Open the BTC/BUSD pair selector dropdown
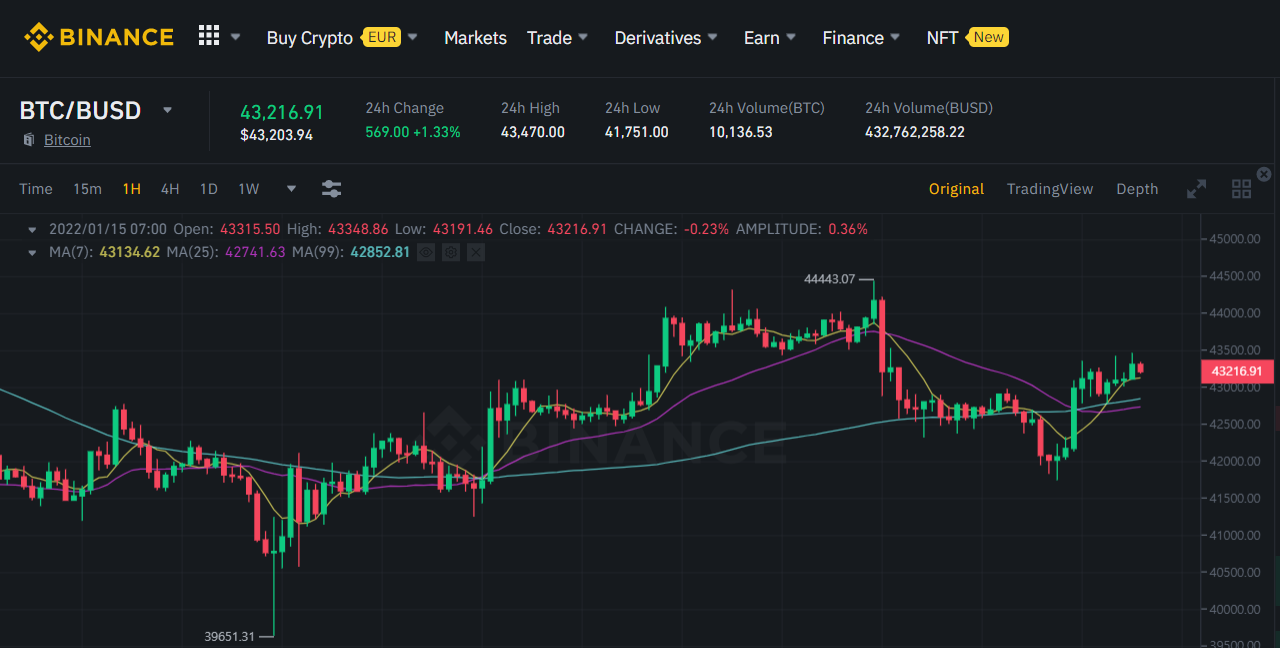This screenshot has height=648, width=1280. coord(168,110)
